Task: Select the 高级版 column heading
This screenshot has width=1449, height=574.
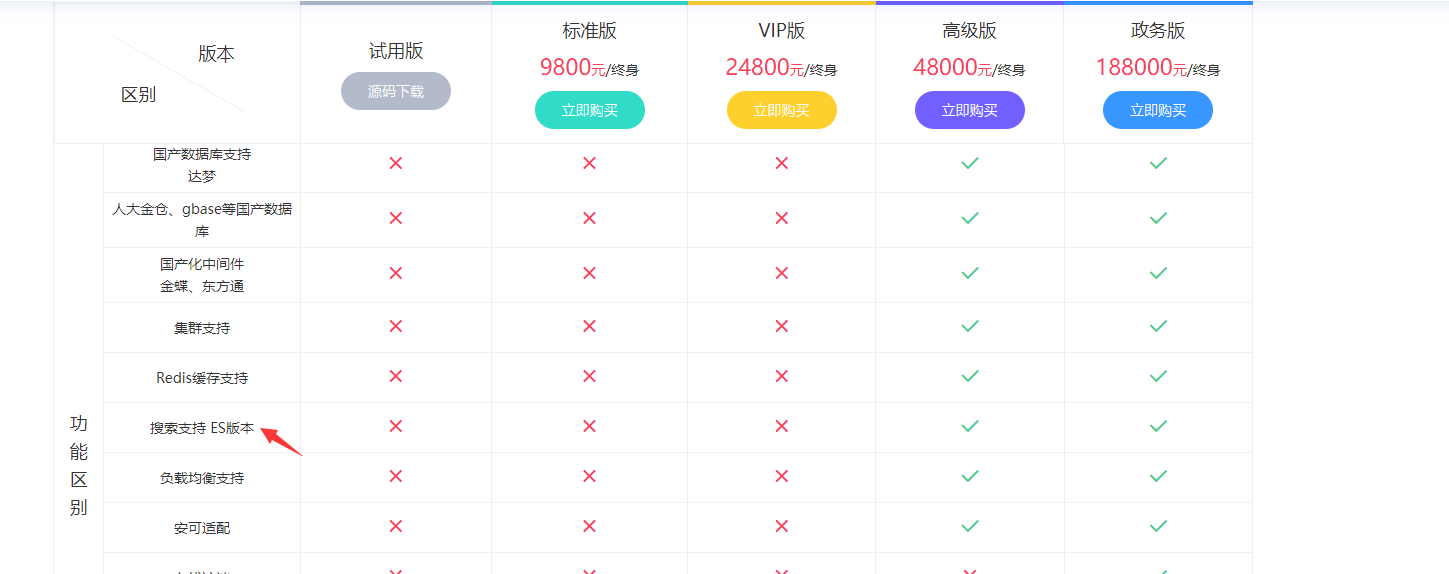Action: coord(969,30)
